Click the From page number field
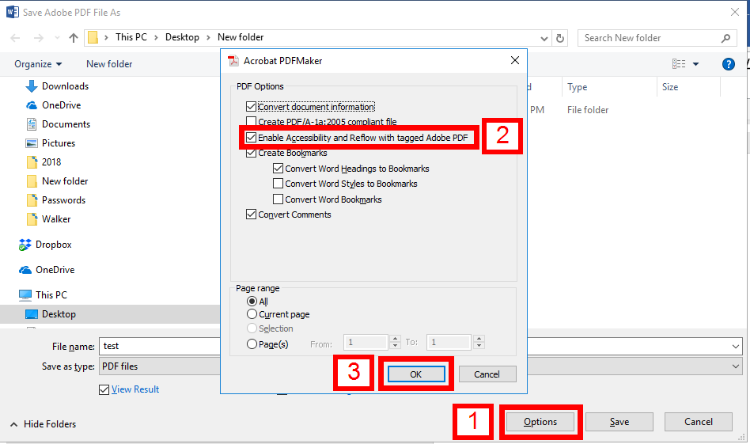 coord(365,342)
